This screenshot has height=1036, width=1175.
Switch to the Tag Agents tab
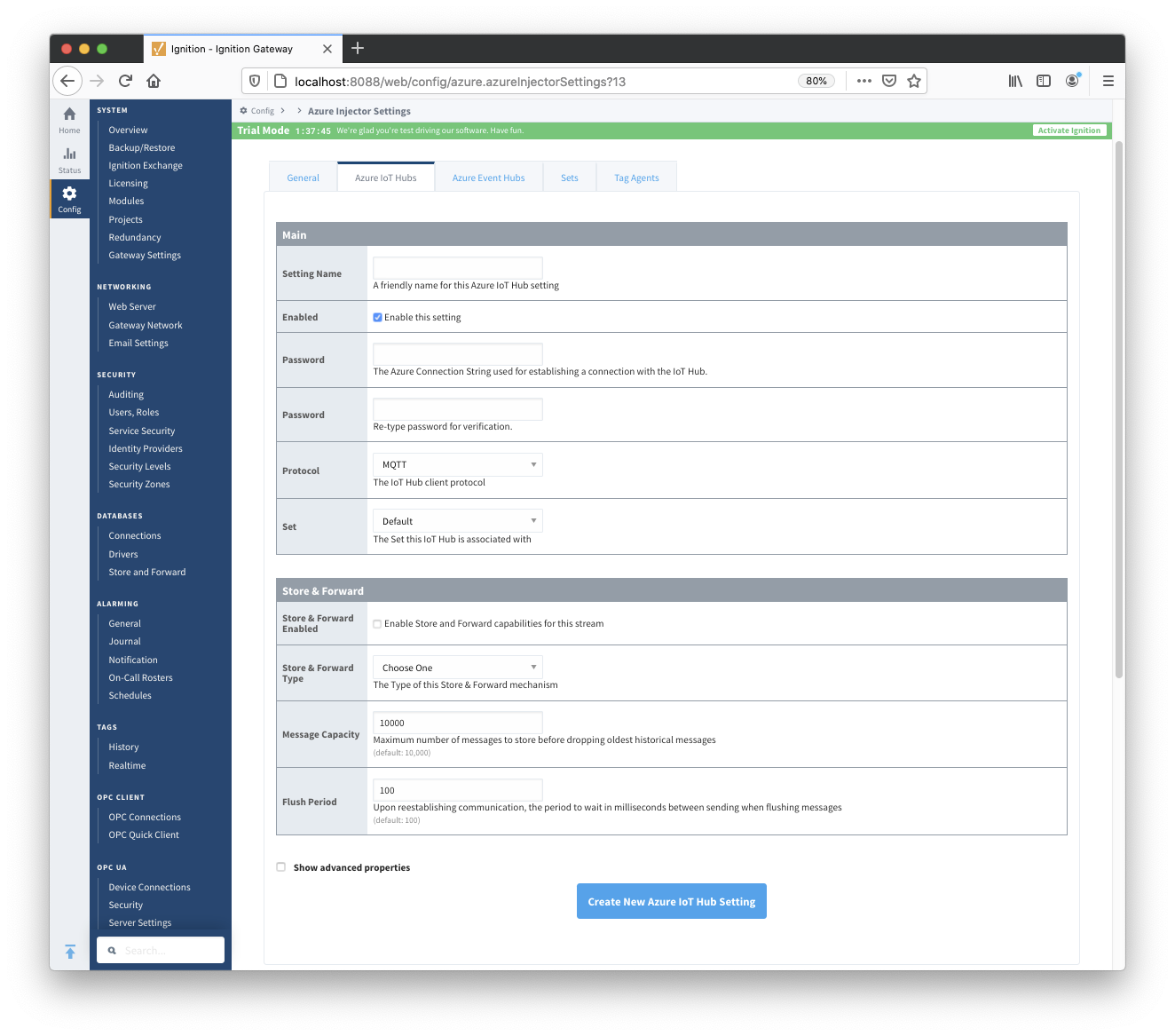pyautogui.click(x=636, y=178)
